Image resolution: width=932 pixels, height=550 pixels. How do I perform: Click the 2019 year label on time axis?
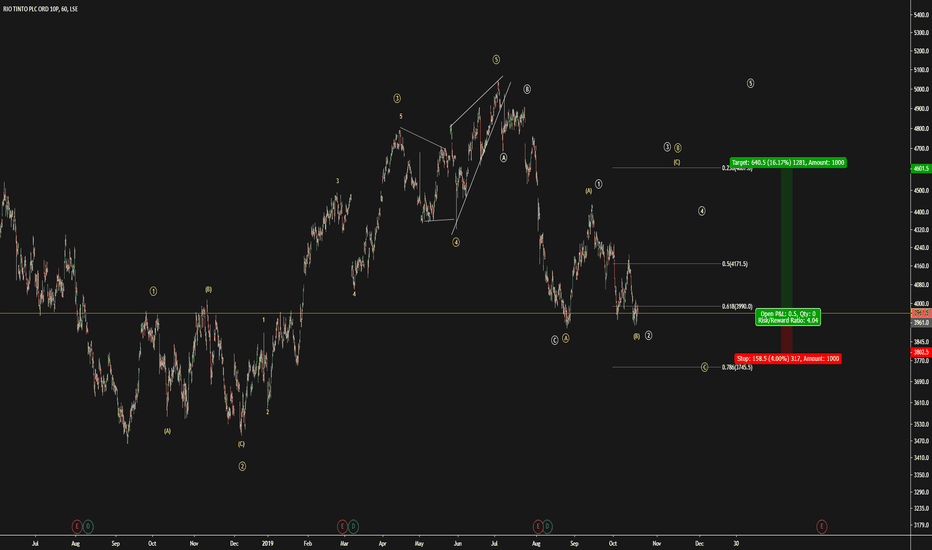point(267,543)
